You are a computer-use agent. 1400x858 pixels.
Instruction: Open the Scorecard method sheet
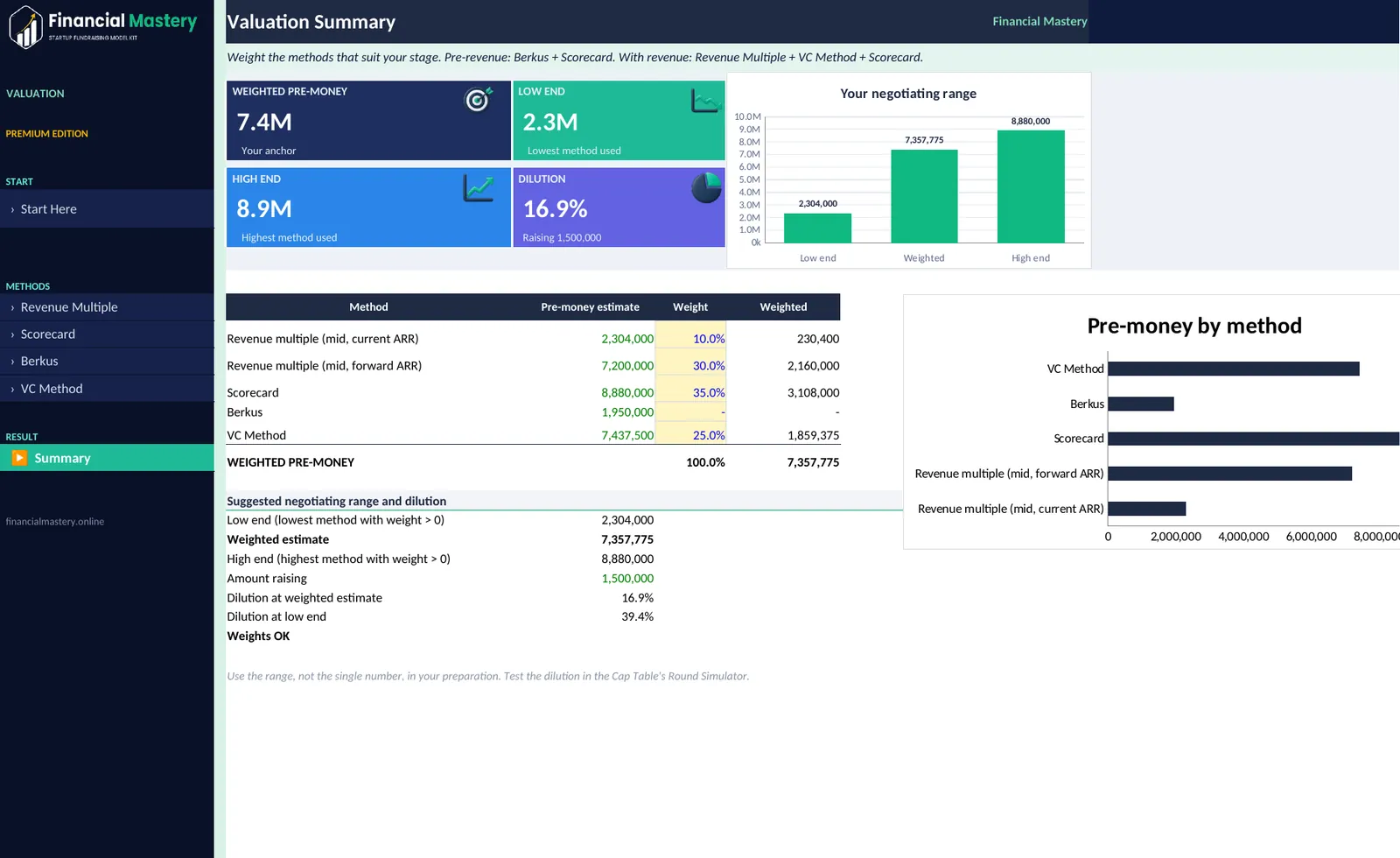(x=107, y=334)
